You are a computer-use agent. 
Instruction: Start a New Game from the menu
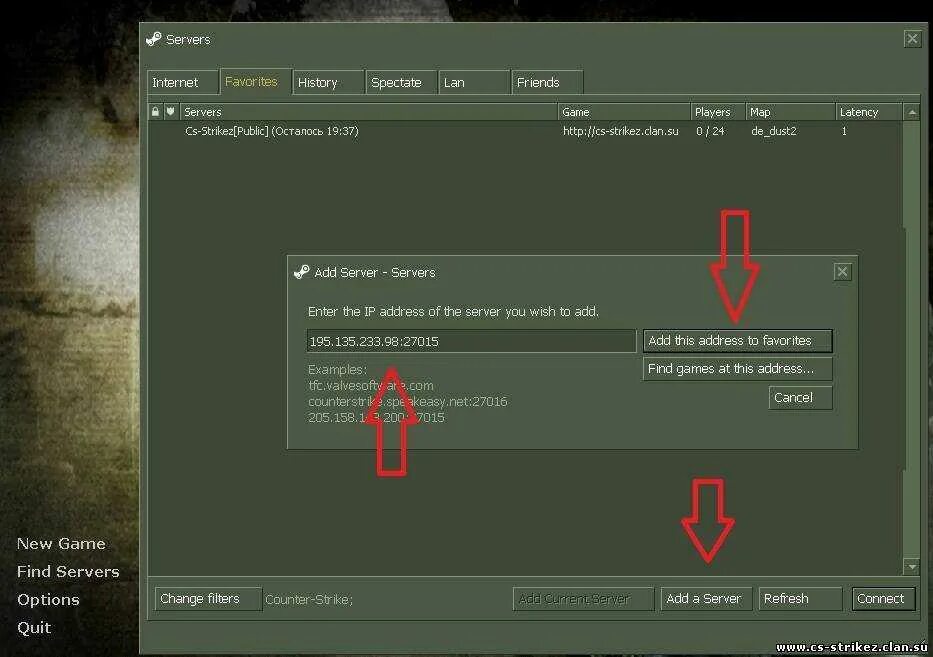[x=61, y=543]
